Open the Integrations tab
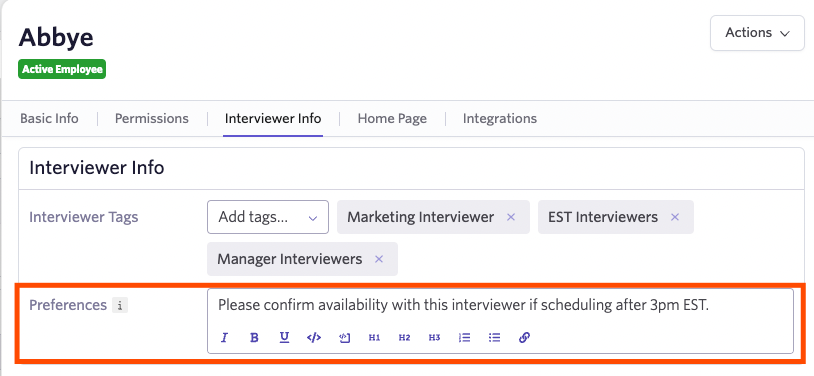 coord(500,118)
